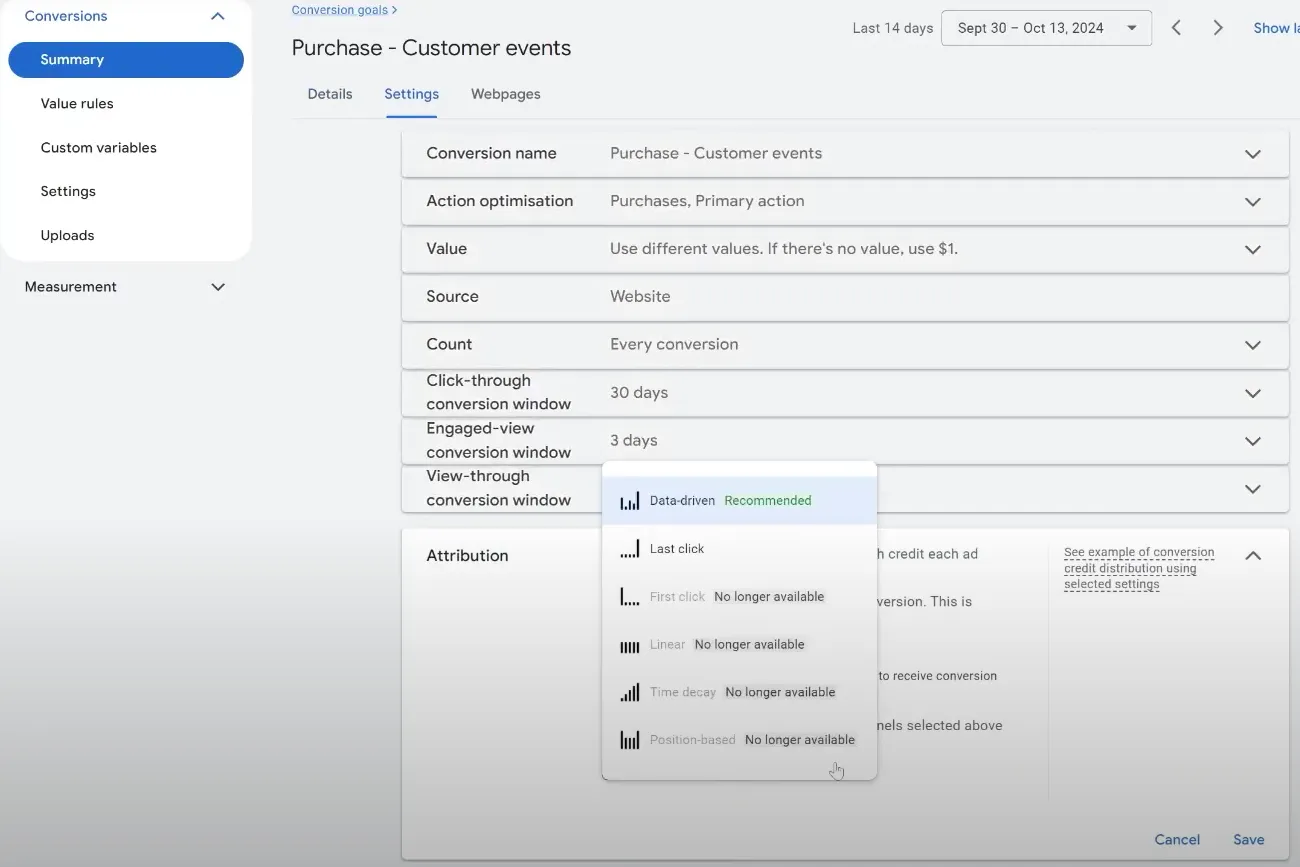Image resolution: width=1300 pixels, height=867 pixels.
Task: Expand the Action optimisation row
Action: pos(1253,202)
